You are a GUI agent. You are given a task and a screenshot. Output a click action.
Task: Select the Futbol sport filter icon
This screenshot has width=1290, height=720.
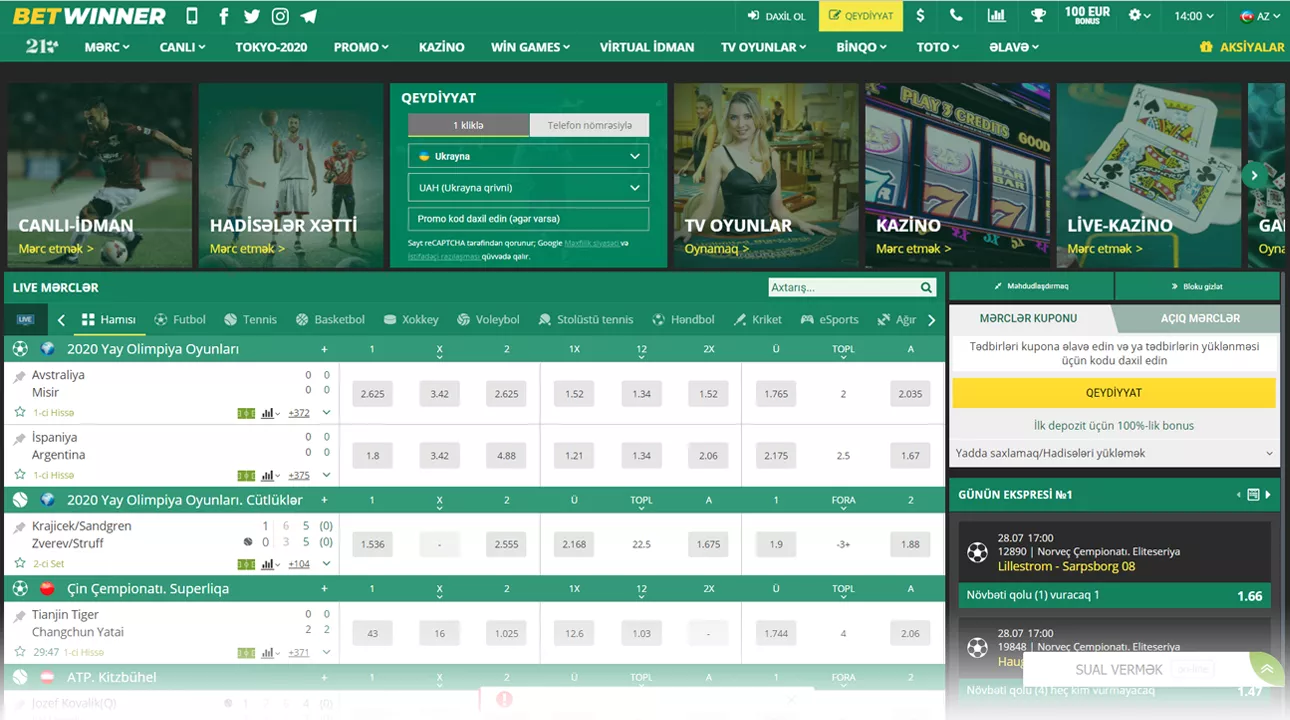163,319
